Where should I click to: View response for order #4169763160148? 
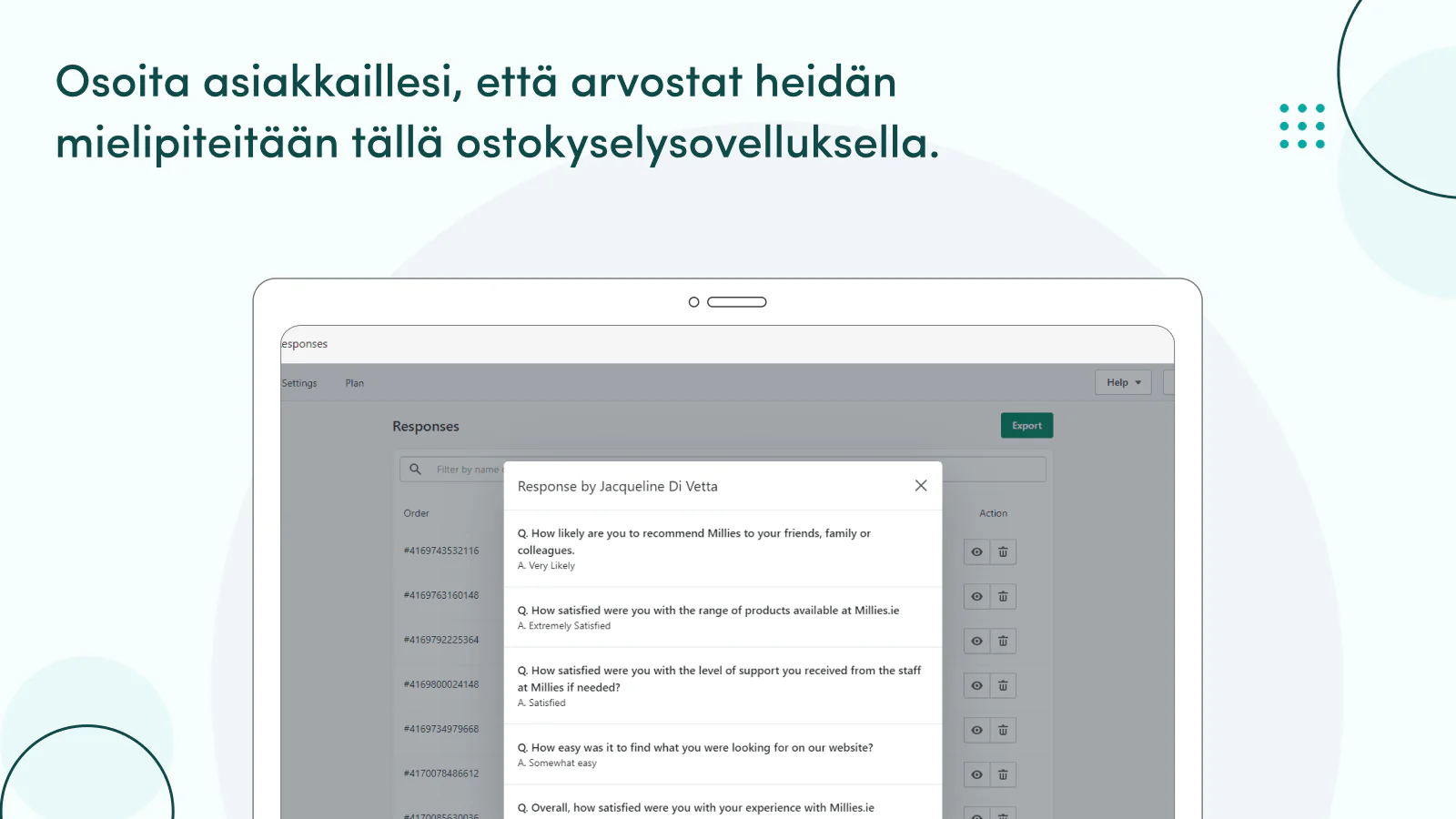[x=977, y=597]
